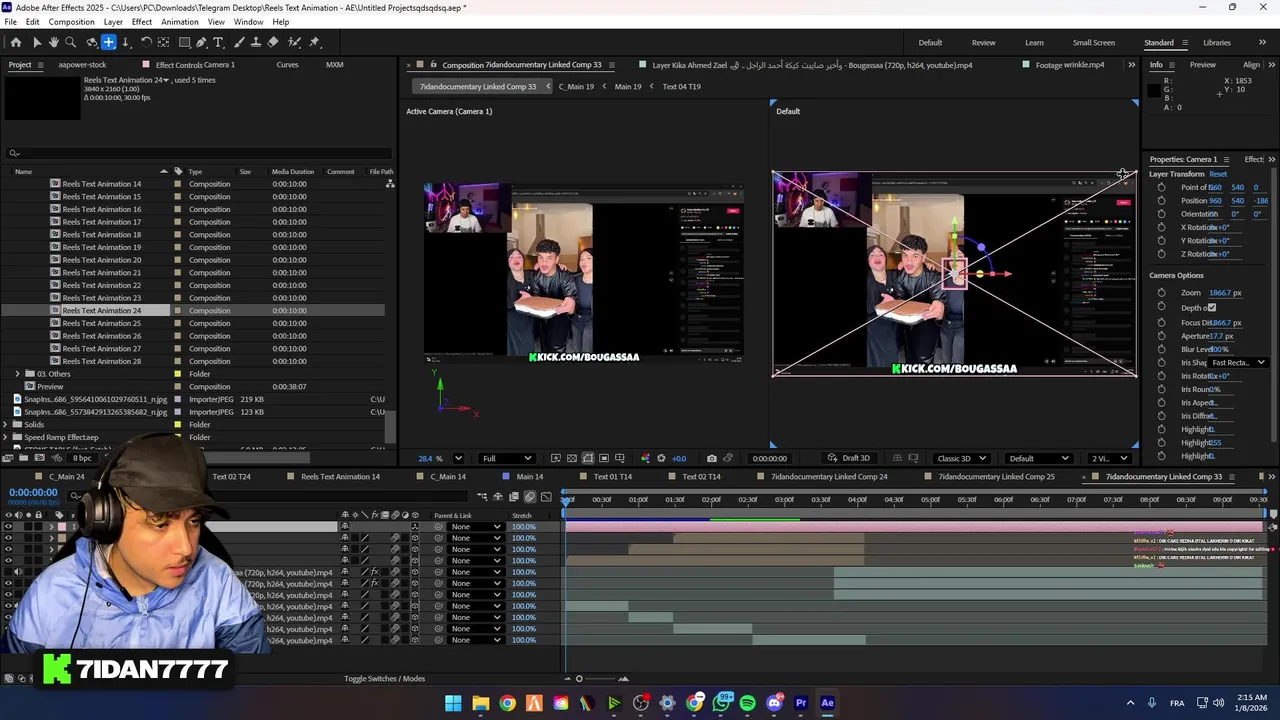The width and height of the screenshot is (1280, 720).
Task: Switch to timeline tab Text 01 T14
Action: pyautogui.click(x=612, y=477)
